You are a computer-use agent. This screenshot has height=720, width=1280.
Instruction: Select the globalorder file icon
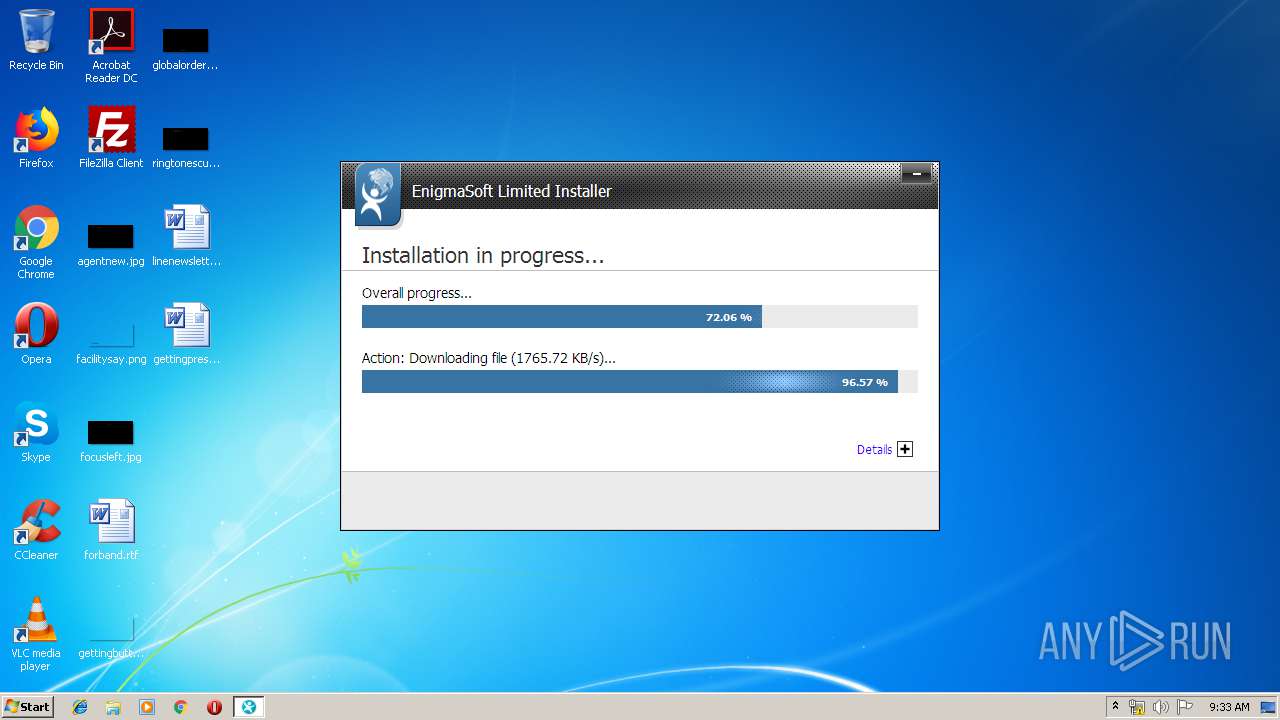pyautogui.click(x=185, y=48)
